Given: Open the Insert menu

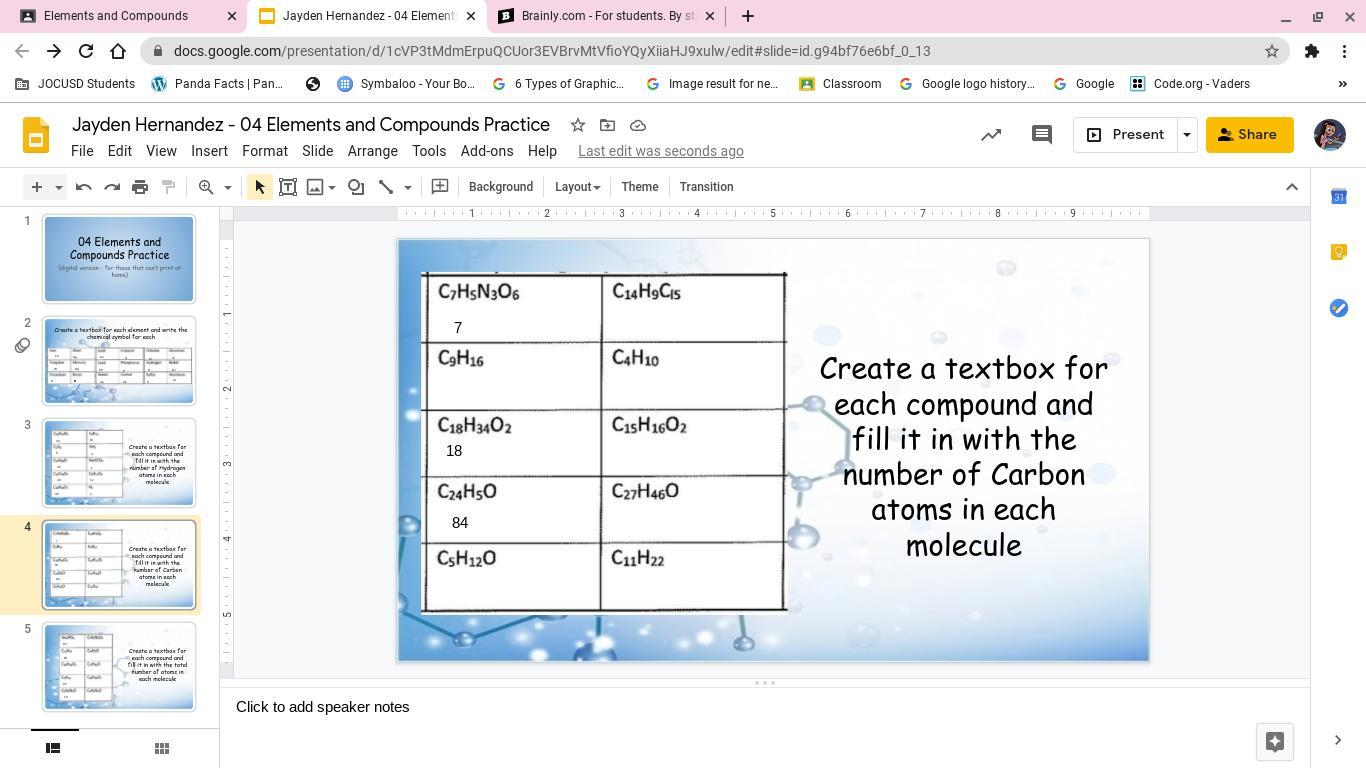Looking at the screenshot, I should (x=209, y=151).
